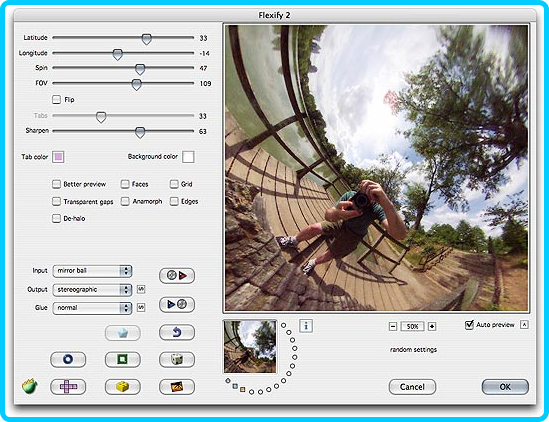The height and width of the screenshot is (422, 549).
Task: Zoom out with the minus button
Action: click(393, 326)
